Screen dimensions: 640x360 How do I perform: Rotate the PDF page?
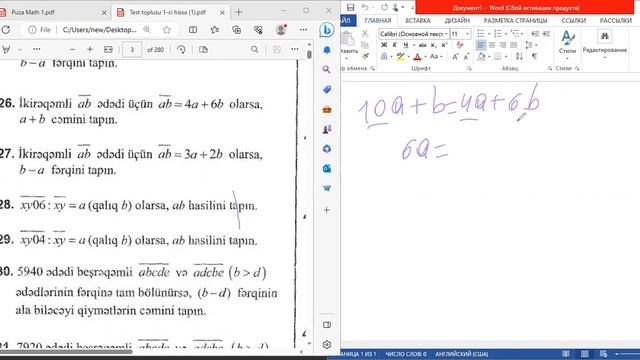click(x=181, y=49)
